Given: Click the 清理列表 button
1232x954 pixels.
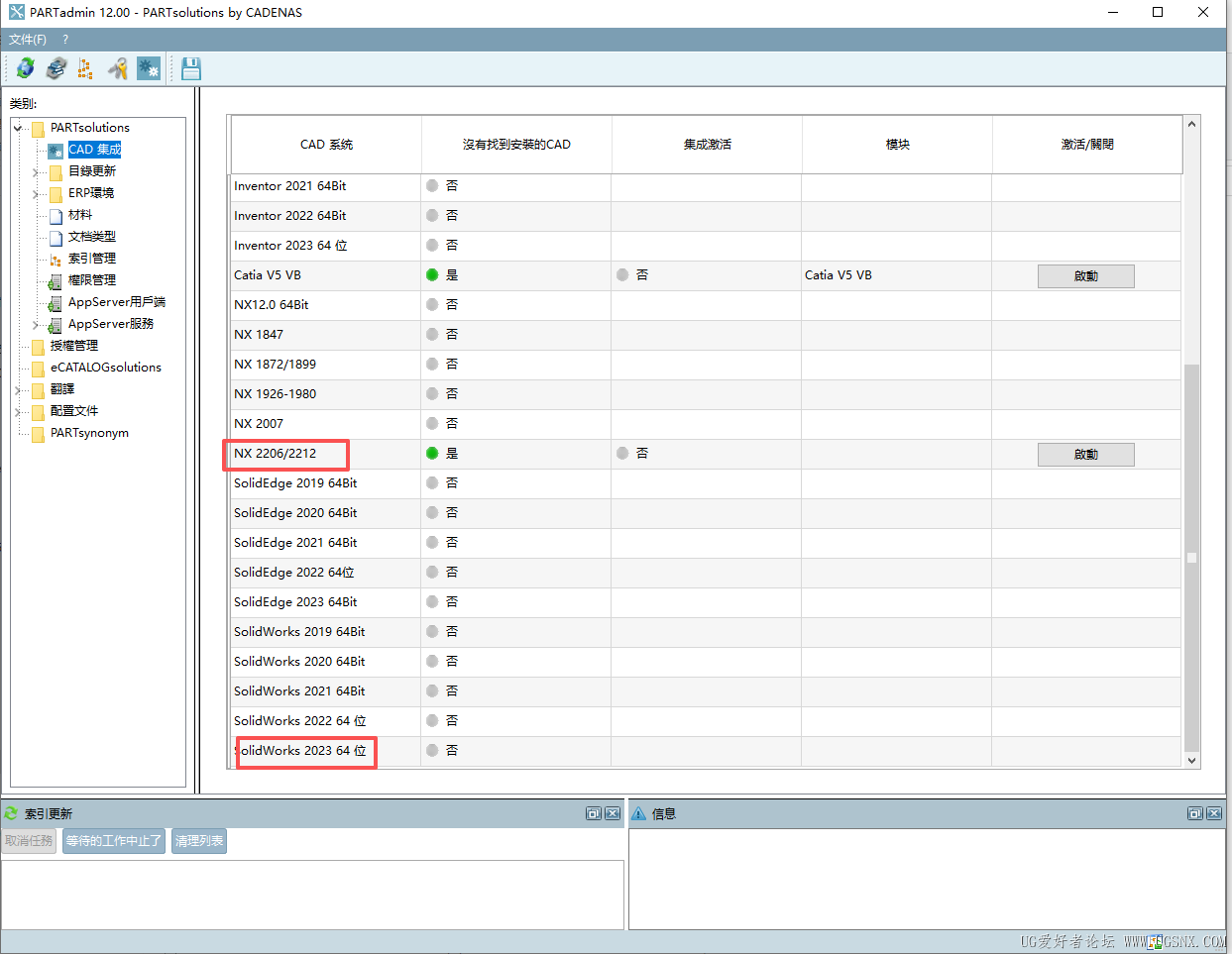Looking at the screenshot, I should pos(199,841).
